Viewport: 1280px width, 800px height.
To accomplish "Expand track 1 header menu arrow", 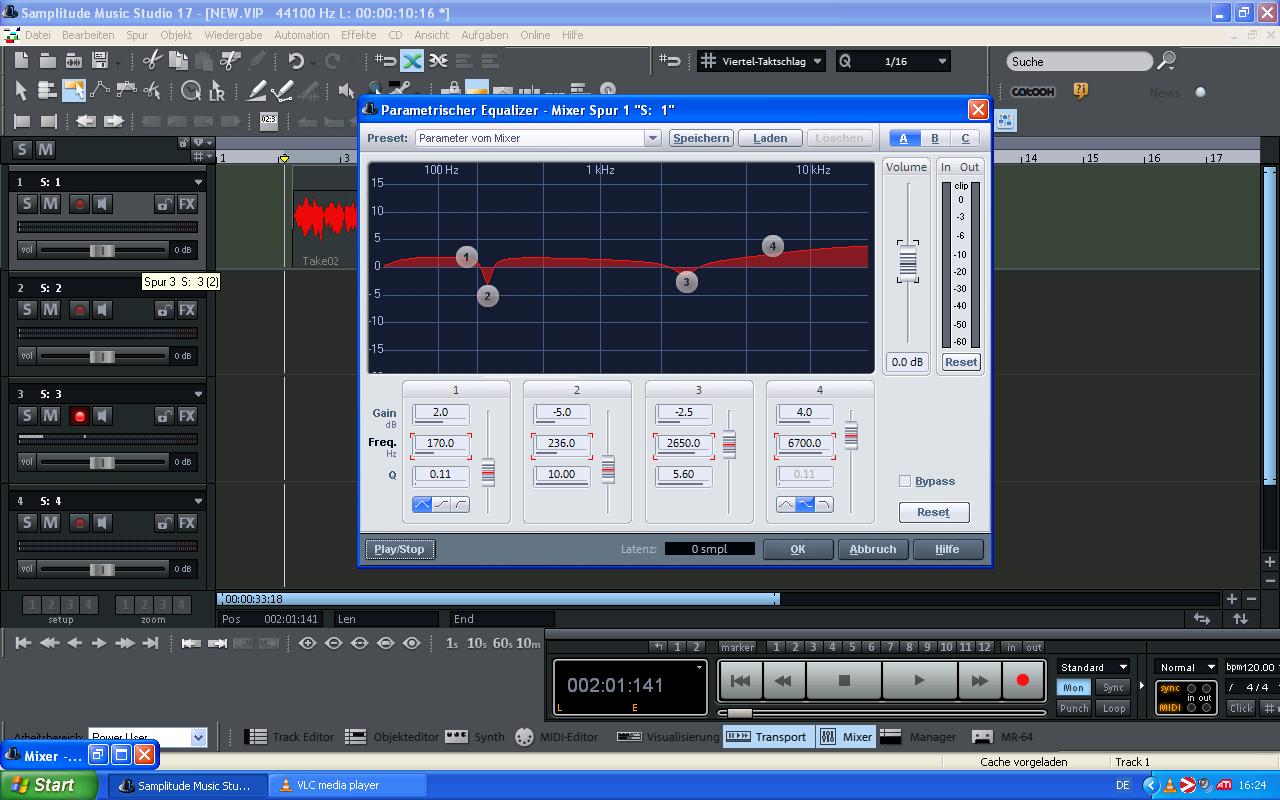I will tap(198, 182).
